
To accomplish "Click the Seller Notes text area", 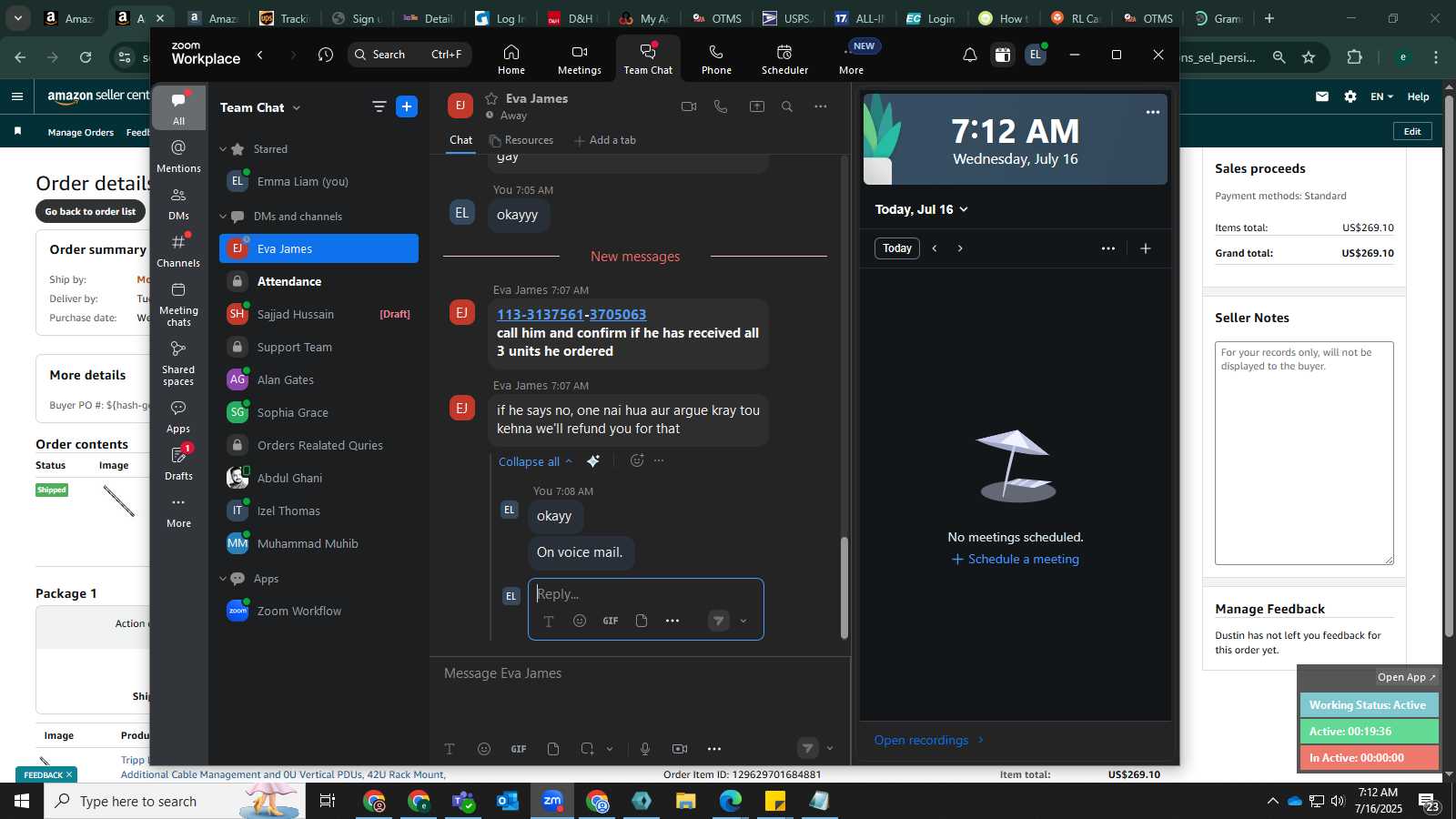I will coord(1304,453).
